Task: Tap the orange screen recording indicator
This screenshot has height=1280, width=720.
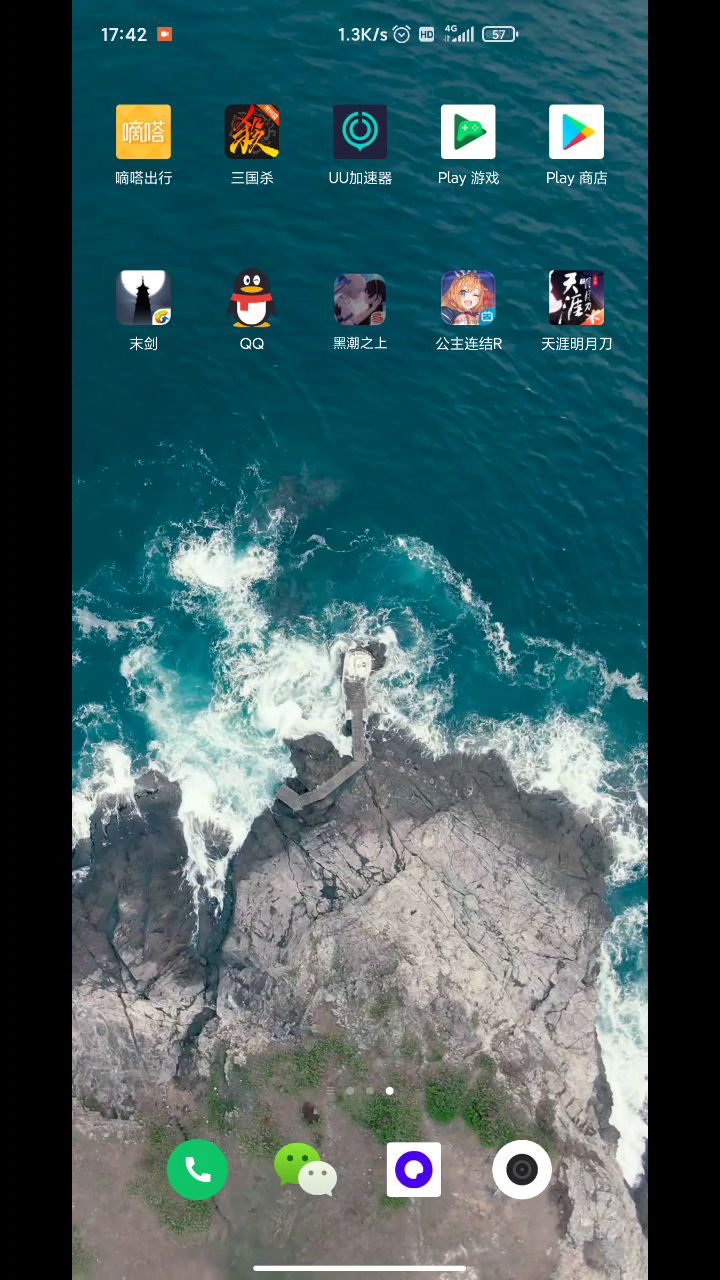Action: pyautogui.click(x=165, y=34)
